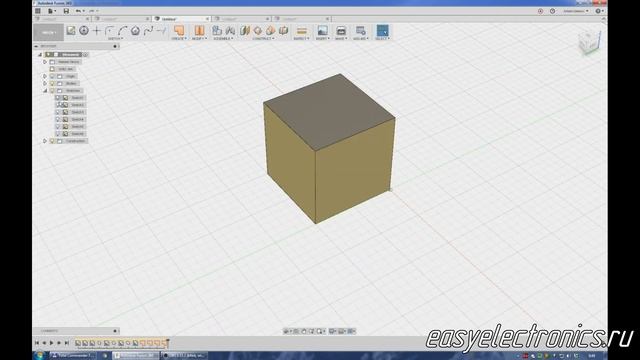
Task: Open the INSPECT dropdown menu
Action: pyautogui.click(x=302, y=38)
